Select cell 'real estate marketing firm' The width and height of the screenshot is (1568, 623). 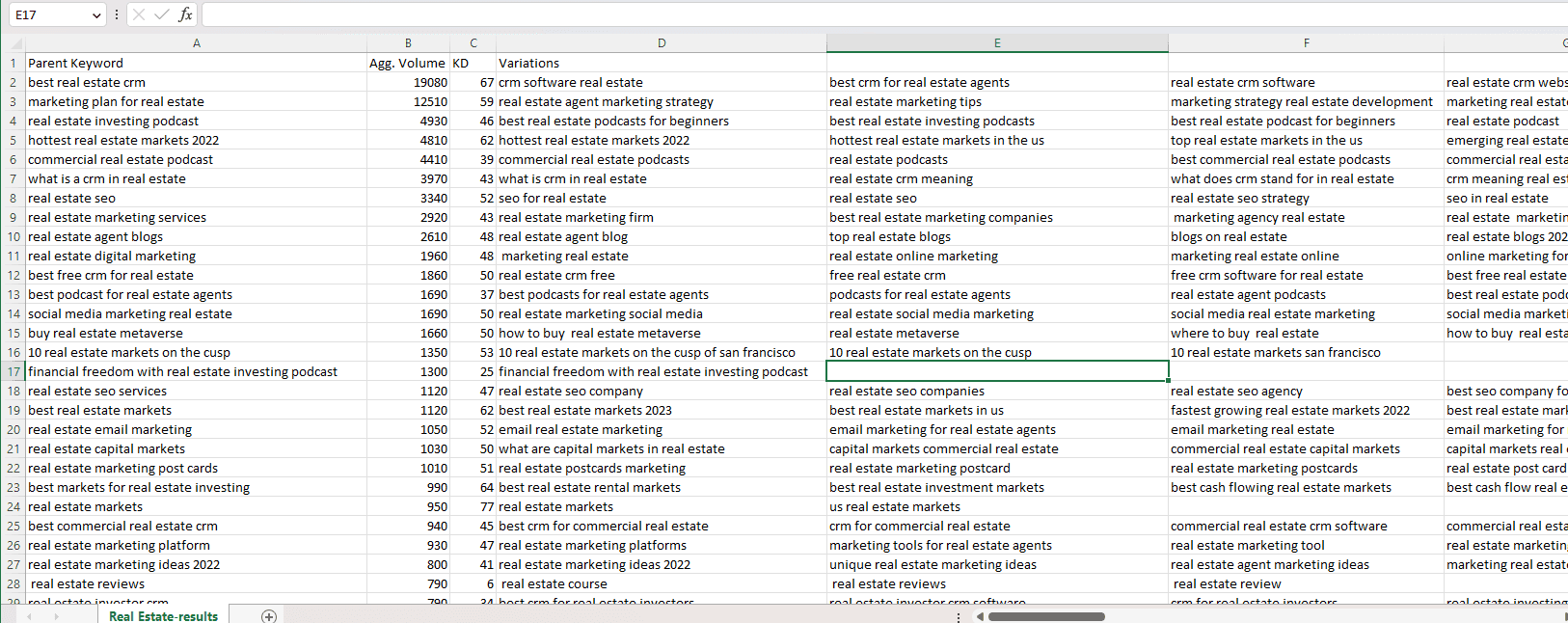[662, 217]
